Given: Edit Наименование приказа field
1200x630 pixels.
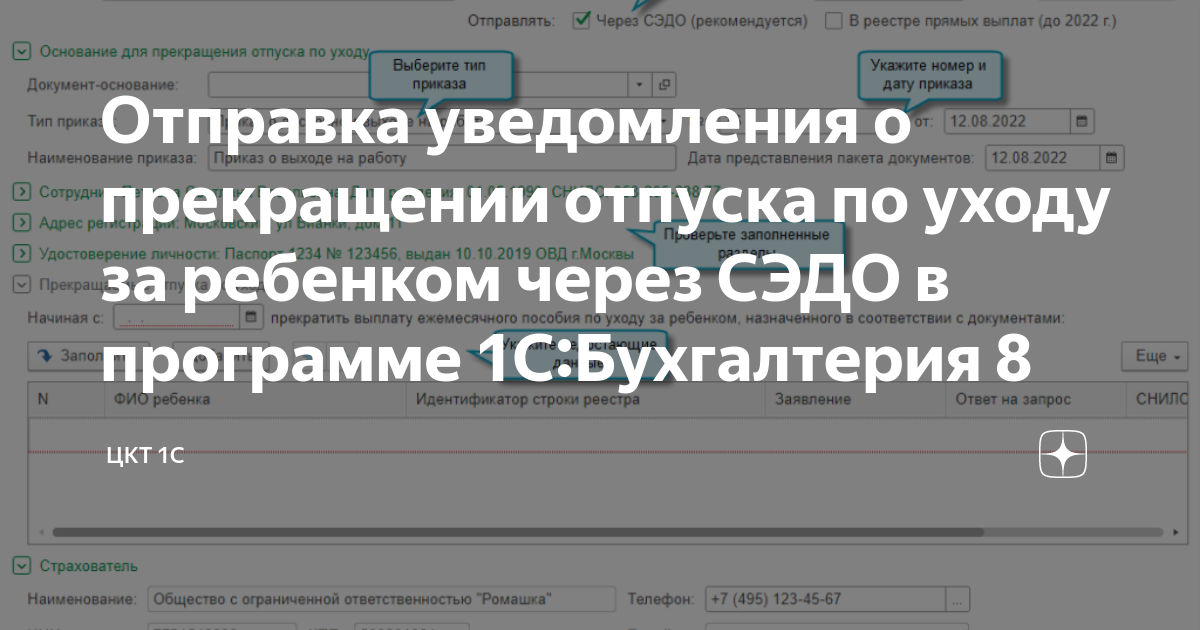Looking at the screenshot, I should 443,158.
